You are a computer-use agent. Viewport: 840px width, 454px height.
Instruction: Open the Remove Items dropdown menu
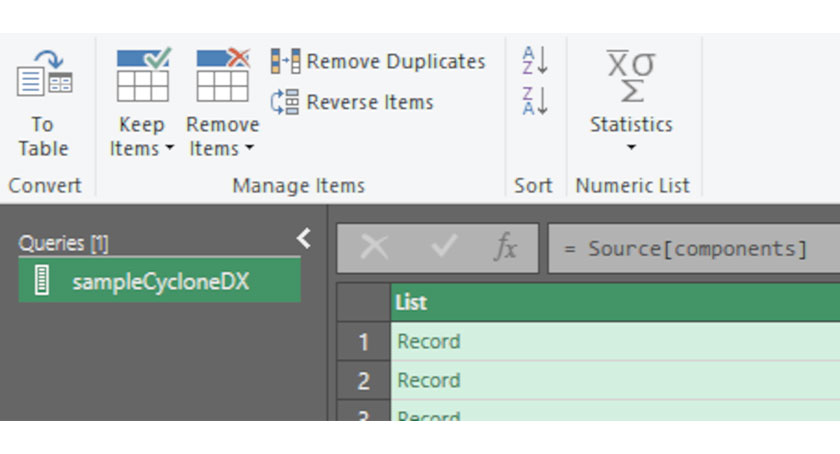222,149
